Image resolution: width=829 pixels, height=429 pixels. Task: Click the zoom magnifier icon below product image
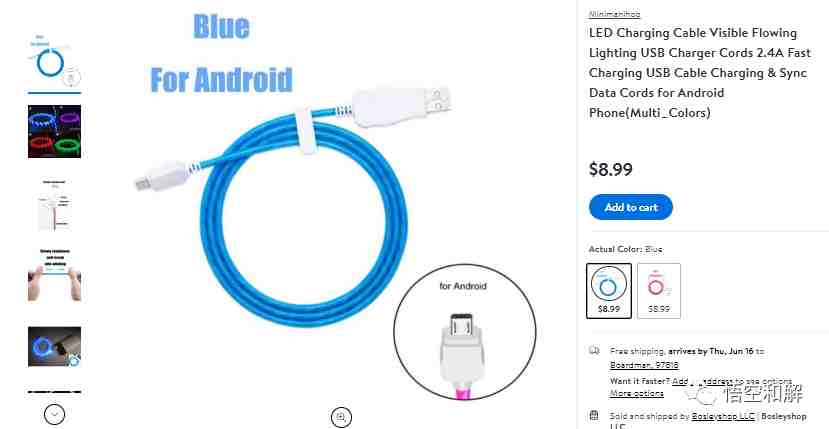[x=342, y=417]
